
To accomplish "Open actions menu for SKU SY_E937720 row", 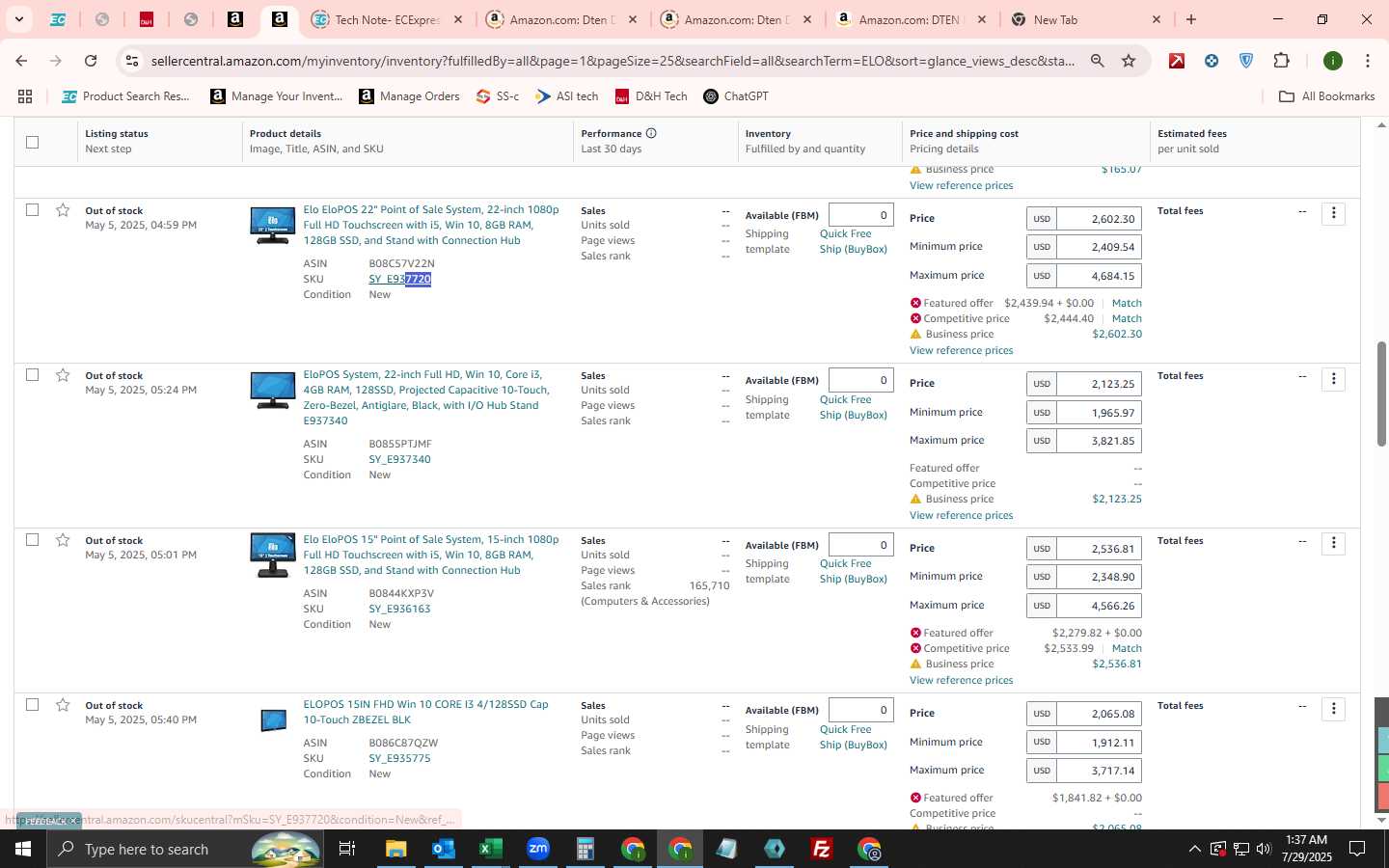I will 1333,213.
